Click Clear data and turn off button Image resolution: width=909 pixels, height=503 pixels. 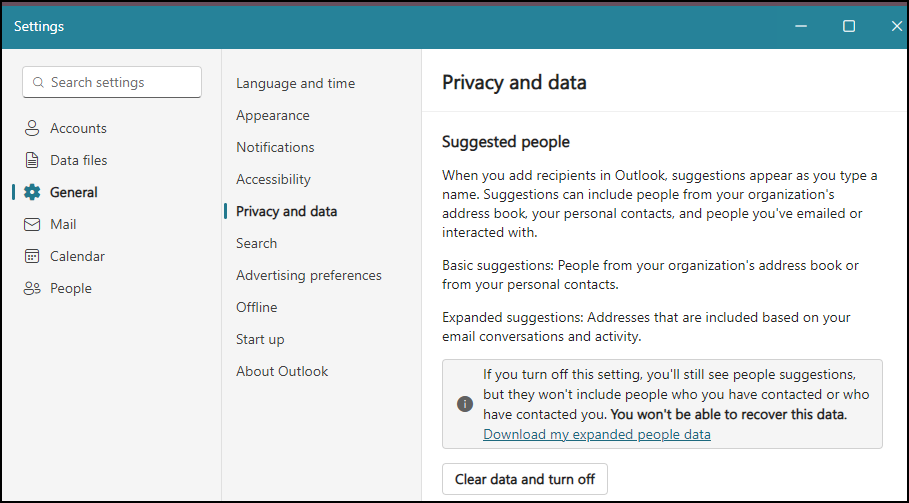point(525,479)
